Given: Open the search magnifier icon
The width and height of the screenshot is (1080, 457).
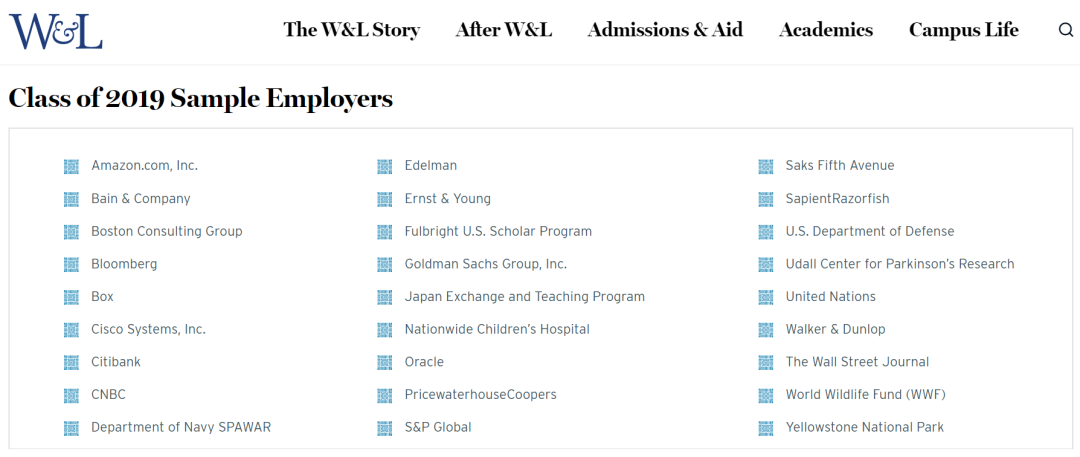Looking at the screenshot, I should coord(1066,30).
